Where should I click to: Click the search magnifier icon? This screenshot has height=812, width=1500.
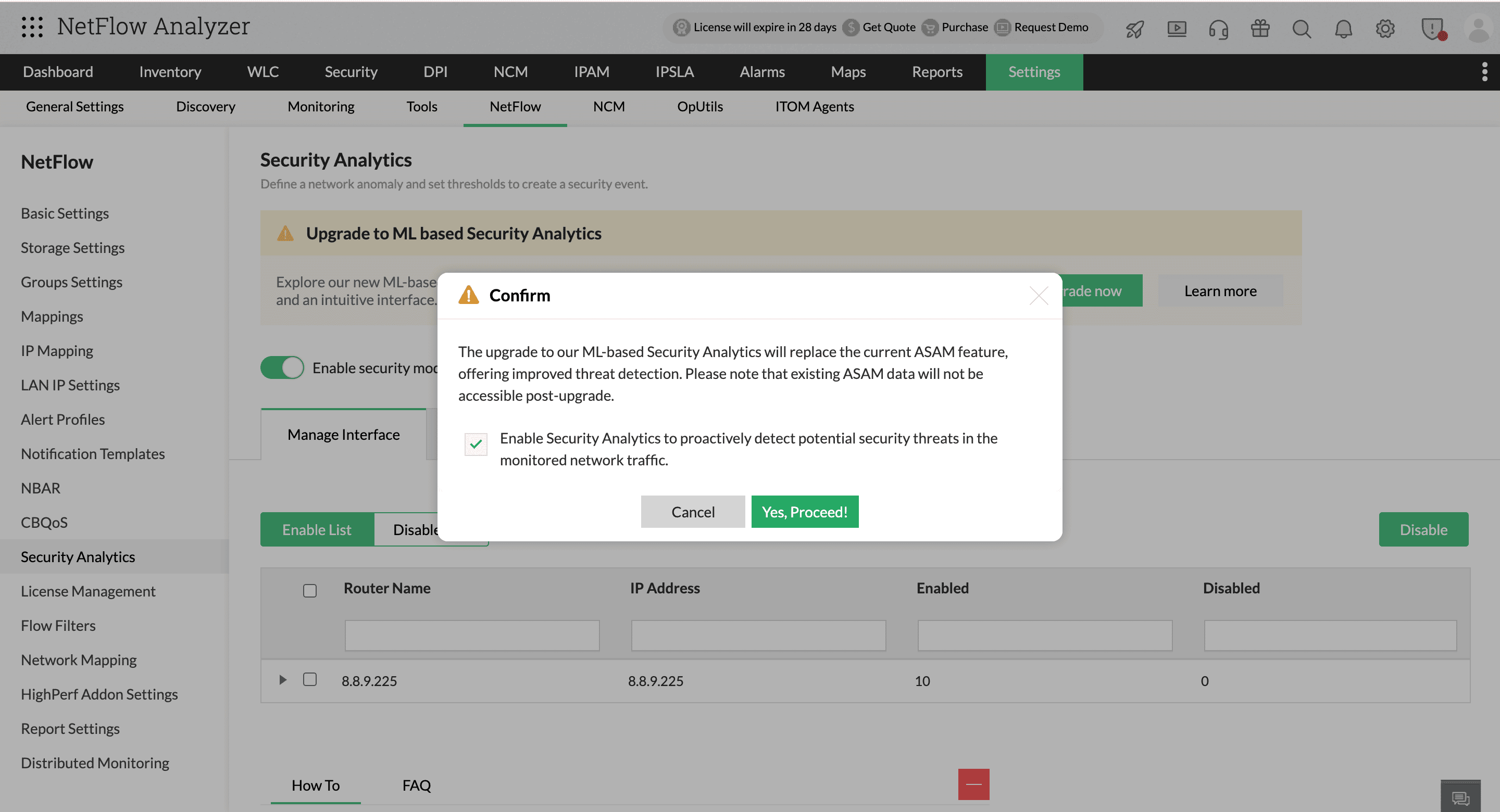coord(1302,29)
